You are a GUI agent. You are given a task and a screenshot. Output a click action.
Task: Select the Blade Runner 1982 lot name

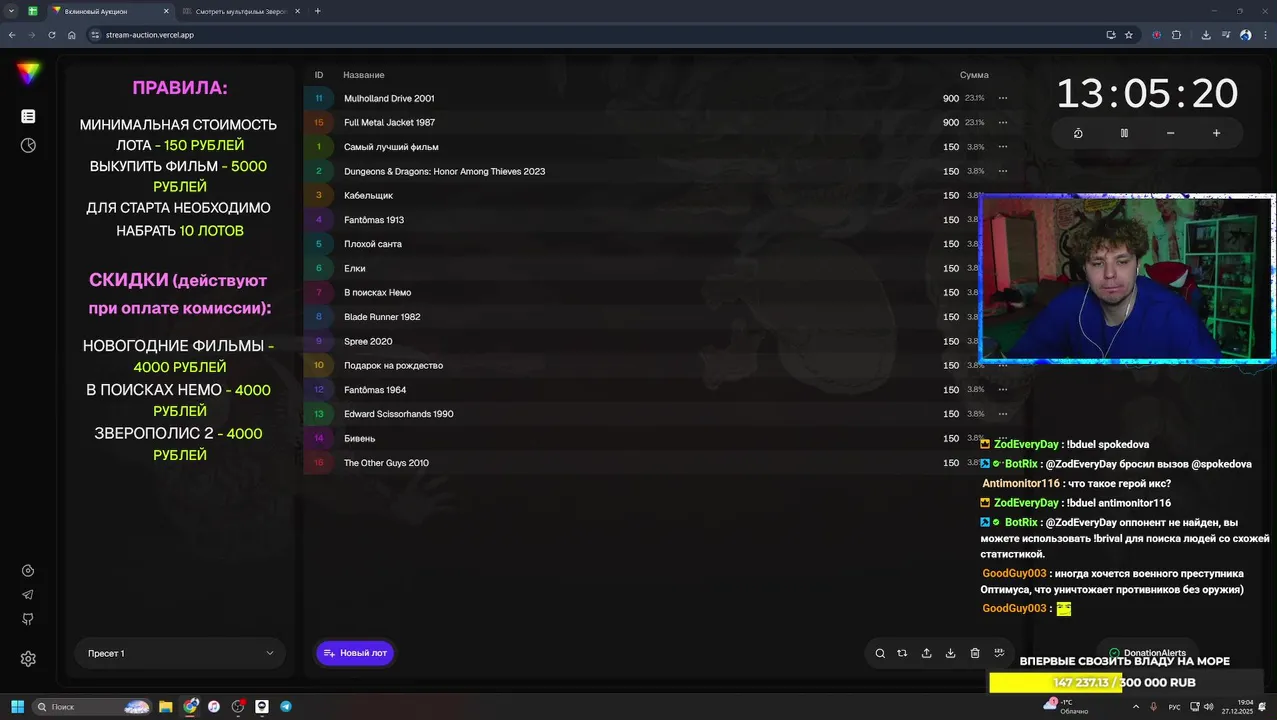pyautogui.click(x=382, y=317)
